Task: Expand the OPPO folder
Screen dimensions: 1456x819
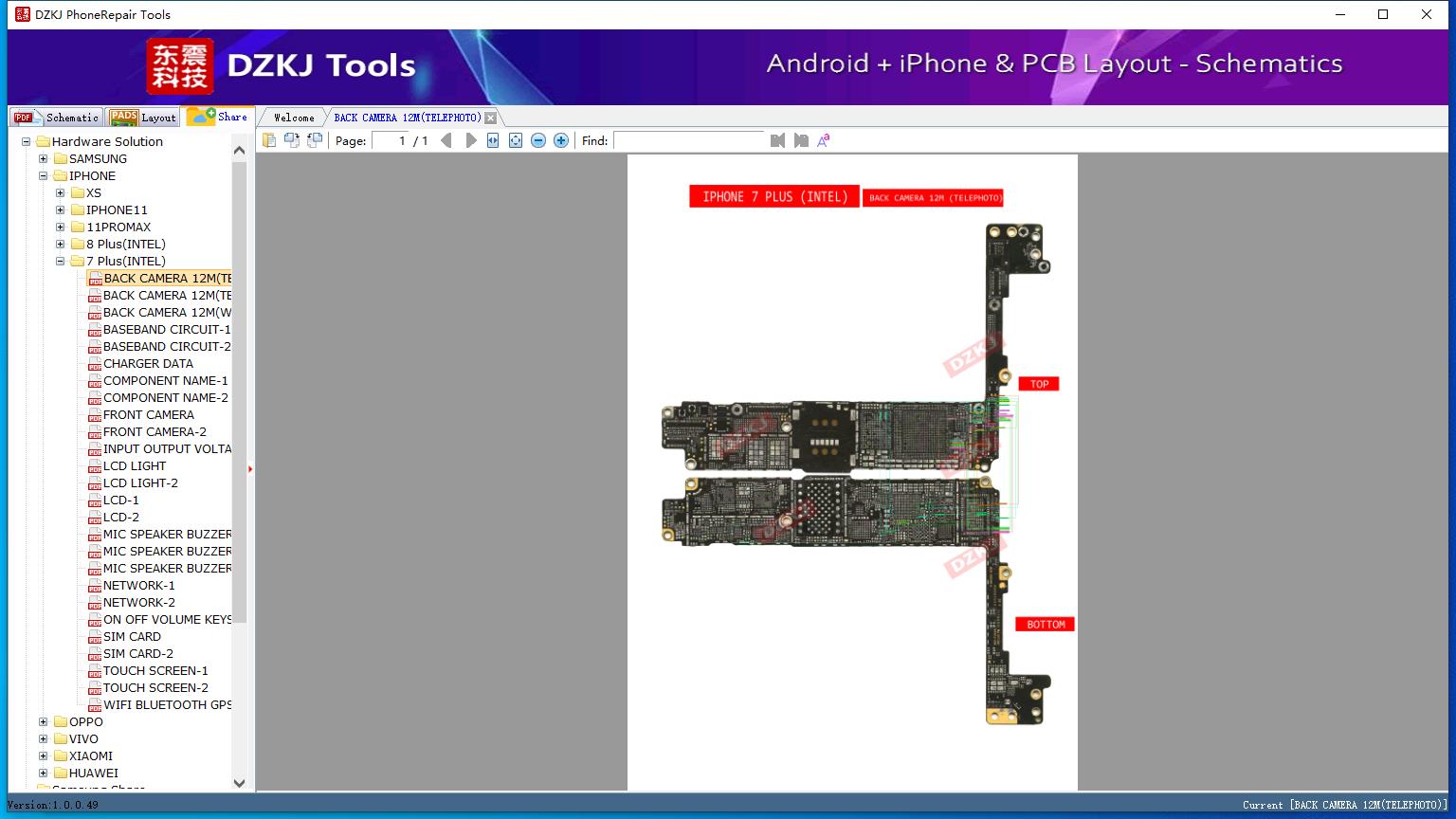Action: click(x=44, y=721)
